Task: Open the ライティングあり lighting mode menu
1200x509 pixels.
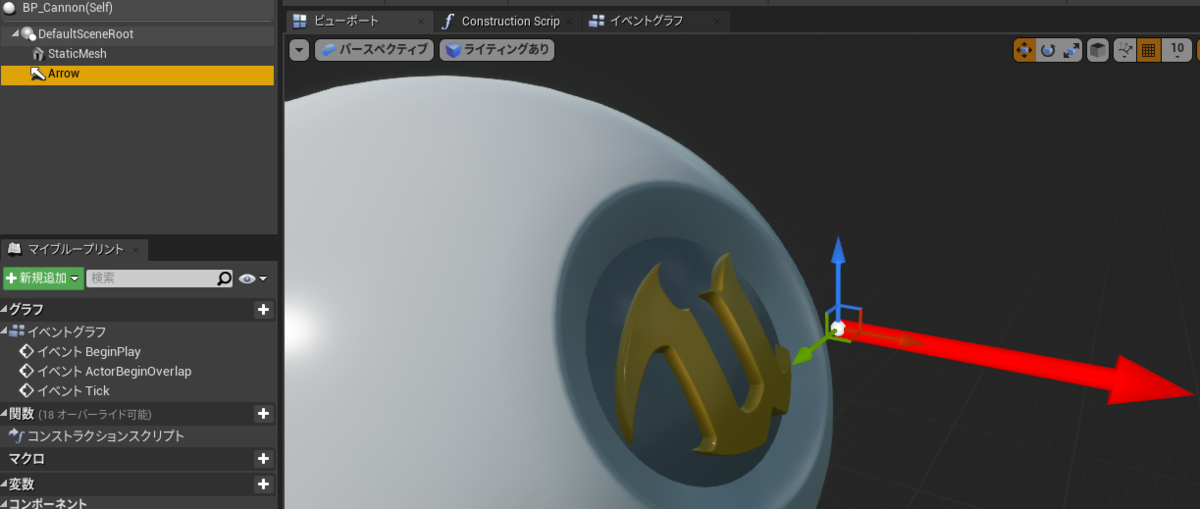Action: [497, 50]
